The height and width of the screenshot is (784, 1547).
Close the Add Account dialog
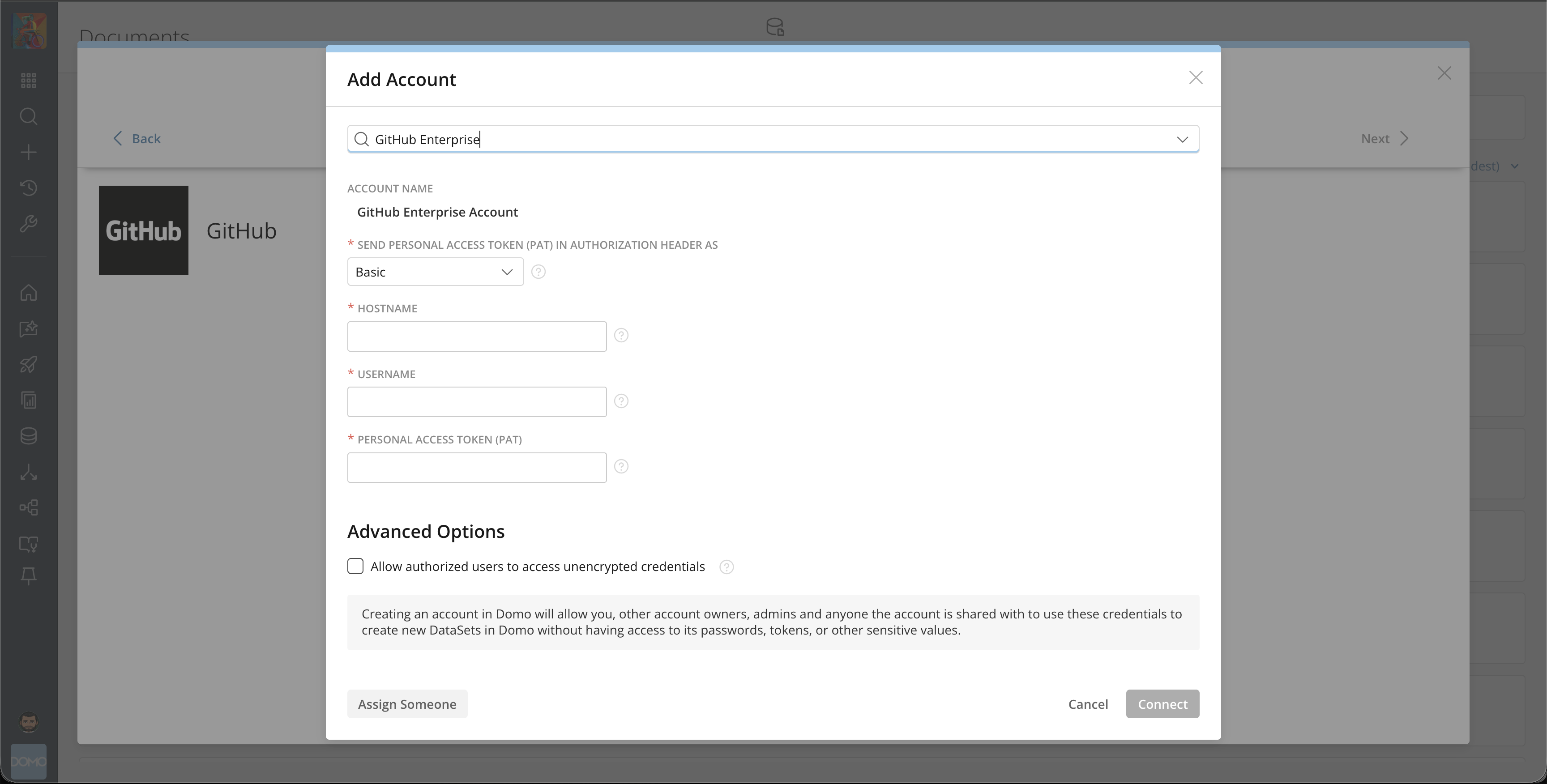point(1196,77)
